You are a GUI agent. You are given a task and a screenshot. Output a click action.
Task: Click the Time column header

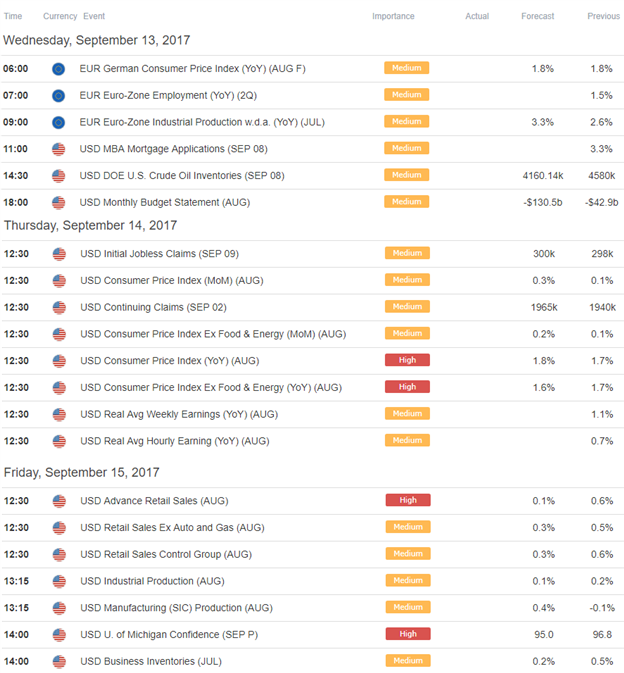13,16
